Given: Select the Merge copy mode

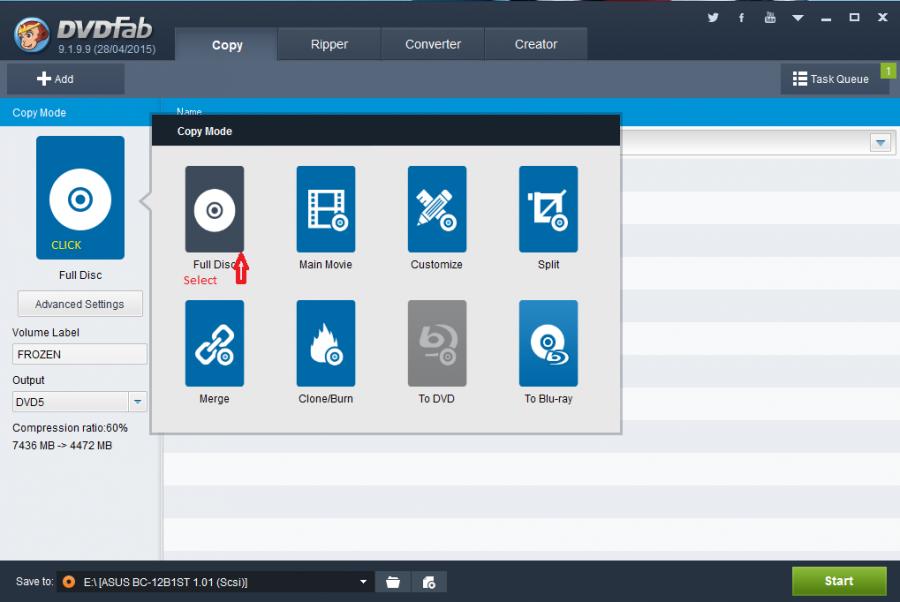Looking at the screenshot, I should pyautogui.click(x=214, y=343).
